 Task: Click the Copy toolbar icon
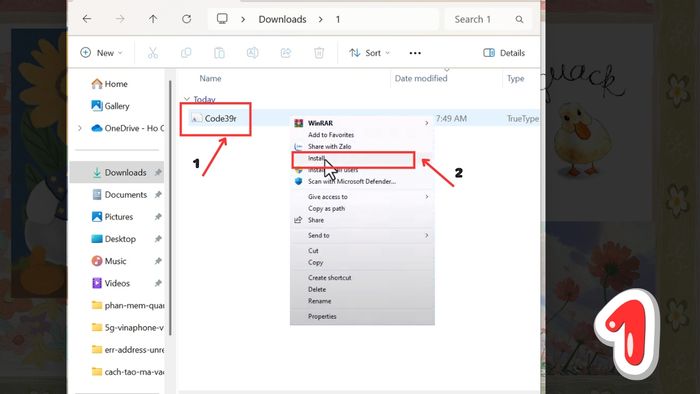186,53
